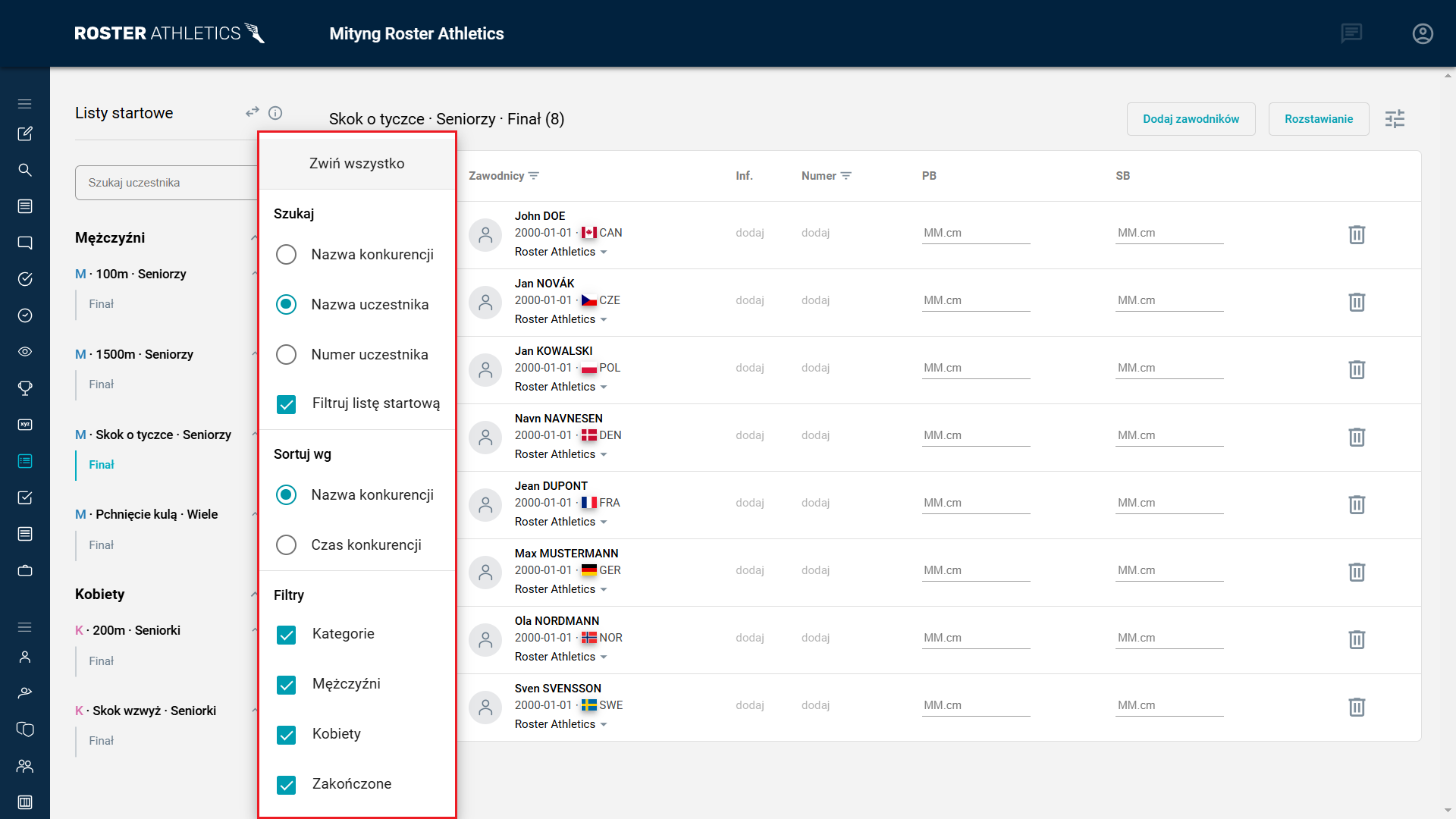1456x819 pixels.
Task: Click the magnifier search icon in sidebar
Action: coord(25,170)
